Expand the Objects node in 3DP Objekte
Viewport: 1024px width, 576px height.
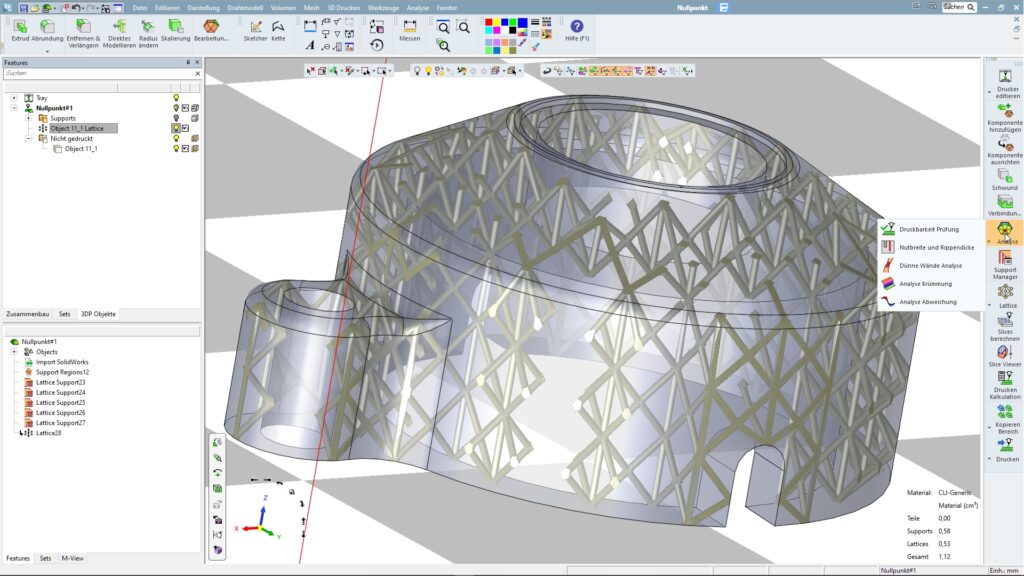[x=14, y=351]
